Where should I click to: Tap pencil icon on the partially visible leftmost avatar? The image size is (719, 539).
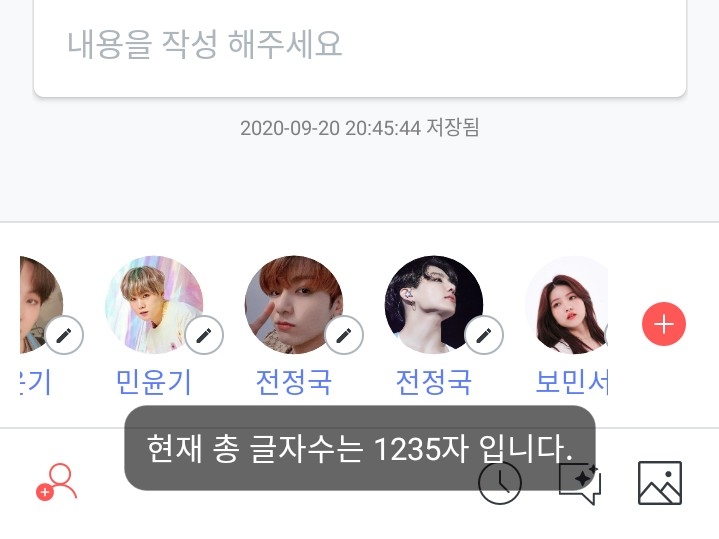[64, 335]
